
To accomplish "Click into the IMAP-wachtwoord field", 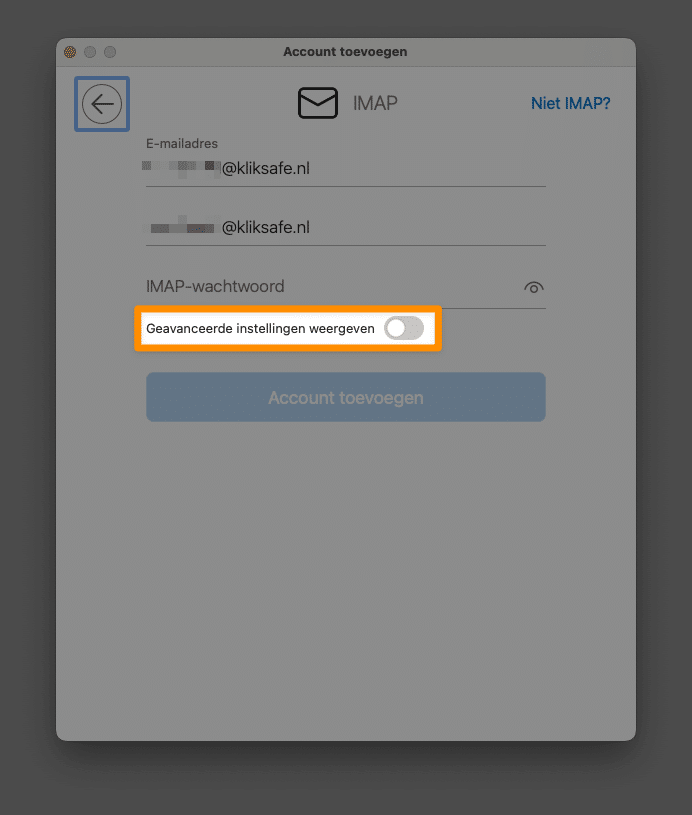I will tap(333, 286).
